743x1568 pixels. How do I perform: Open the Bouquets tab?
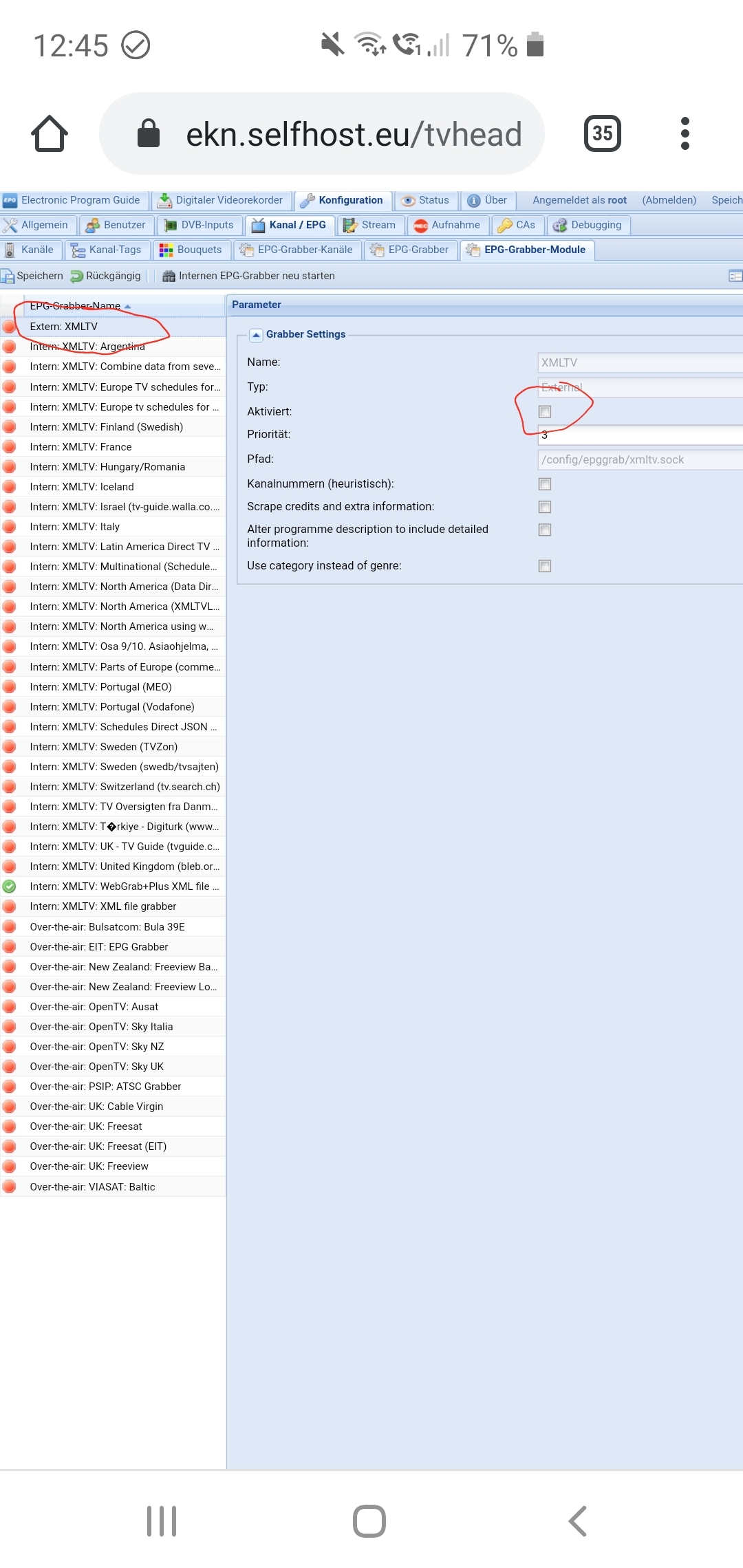[191, 250]
